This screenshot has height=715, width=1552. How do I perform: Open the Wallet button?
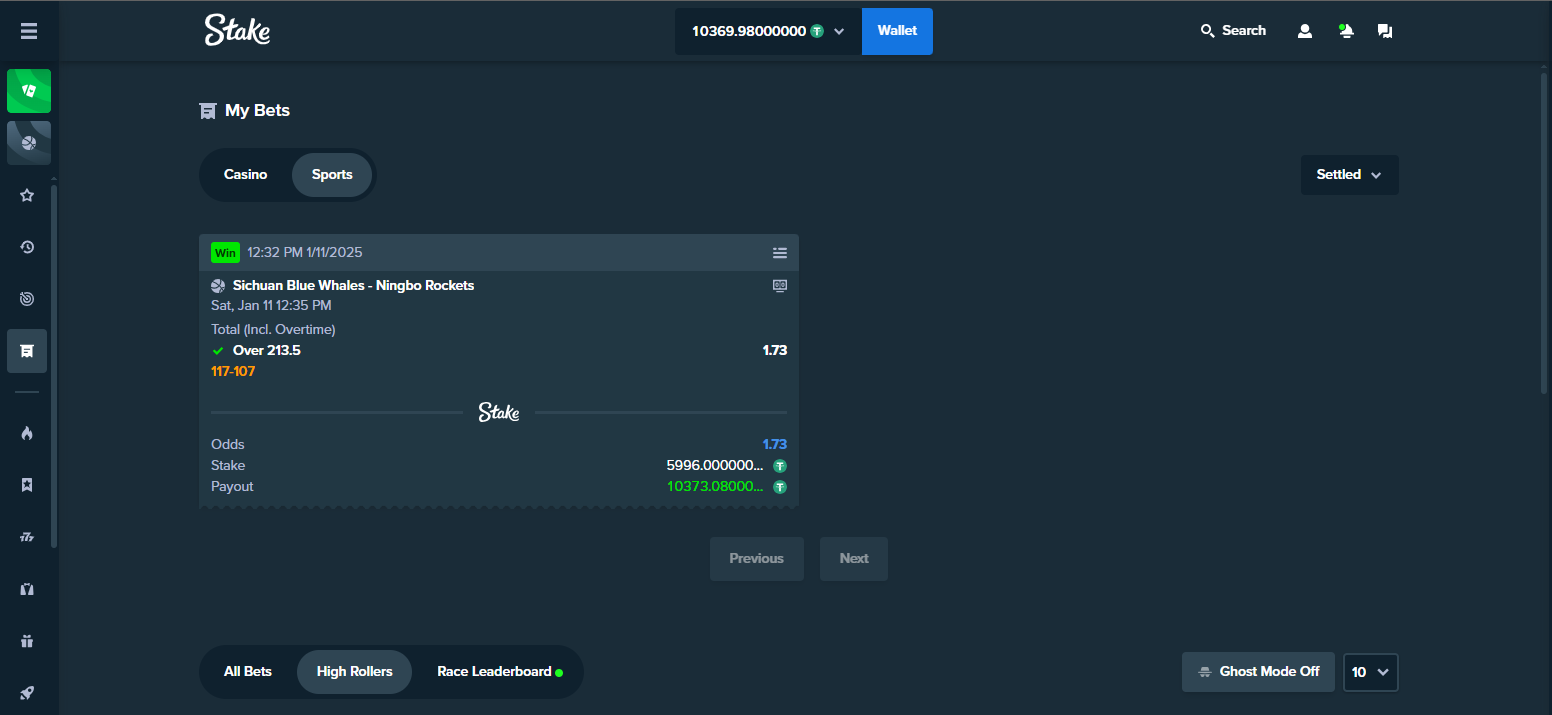click(x=897, y=31)
